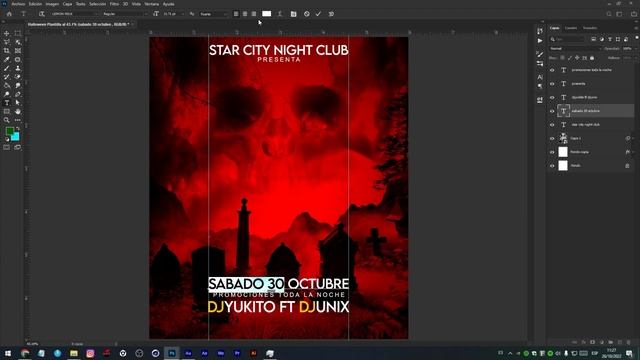
Task: Hide the 'Capa 1' layer
Action: click(x=552, y=138)
